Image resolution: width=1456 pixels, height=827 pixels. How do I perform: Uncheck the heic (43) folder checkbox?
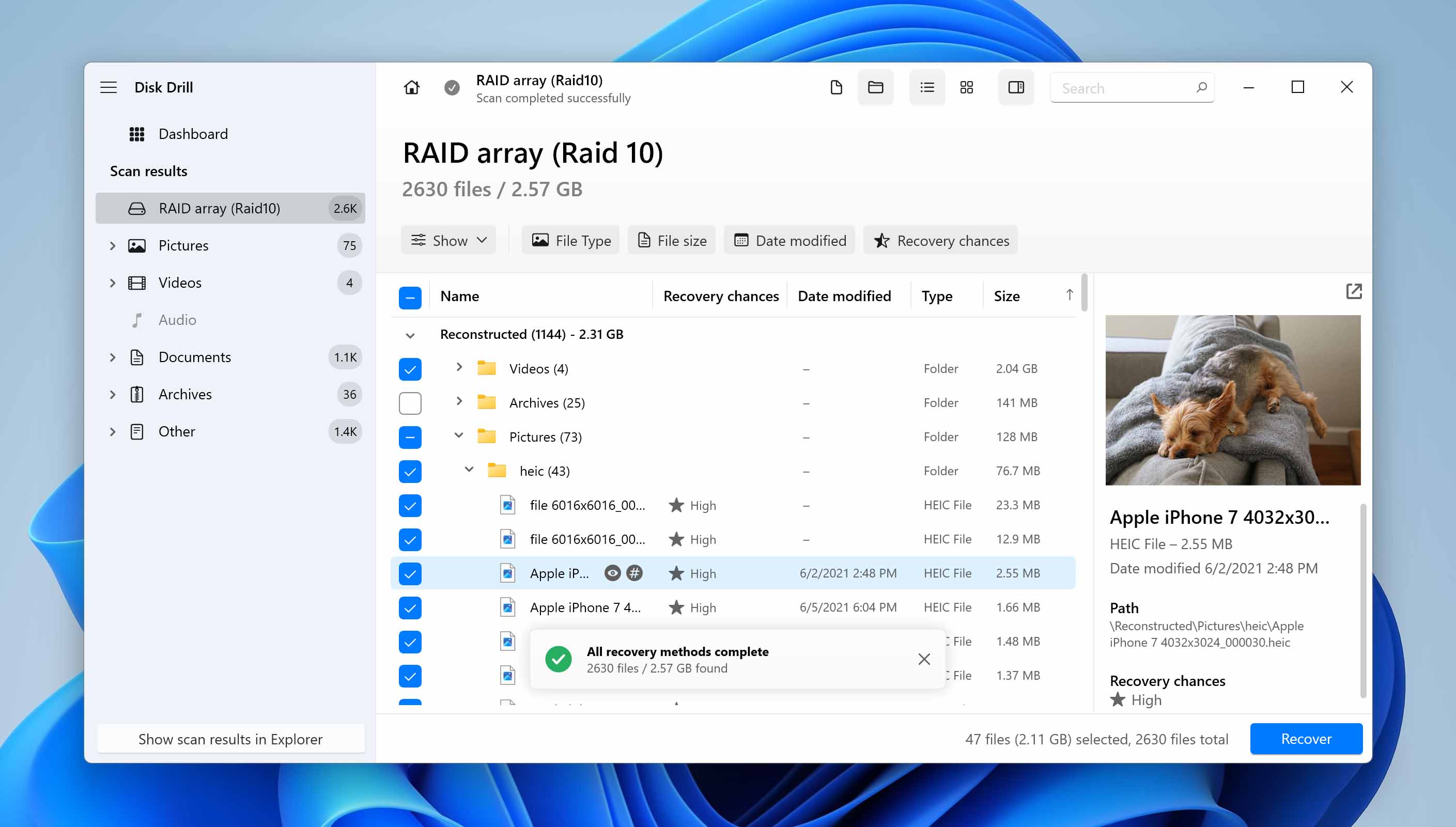(410, 472)
